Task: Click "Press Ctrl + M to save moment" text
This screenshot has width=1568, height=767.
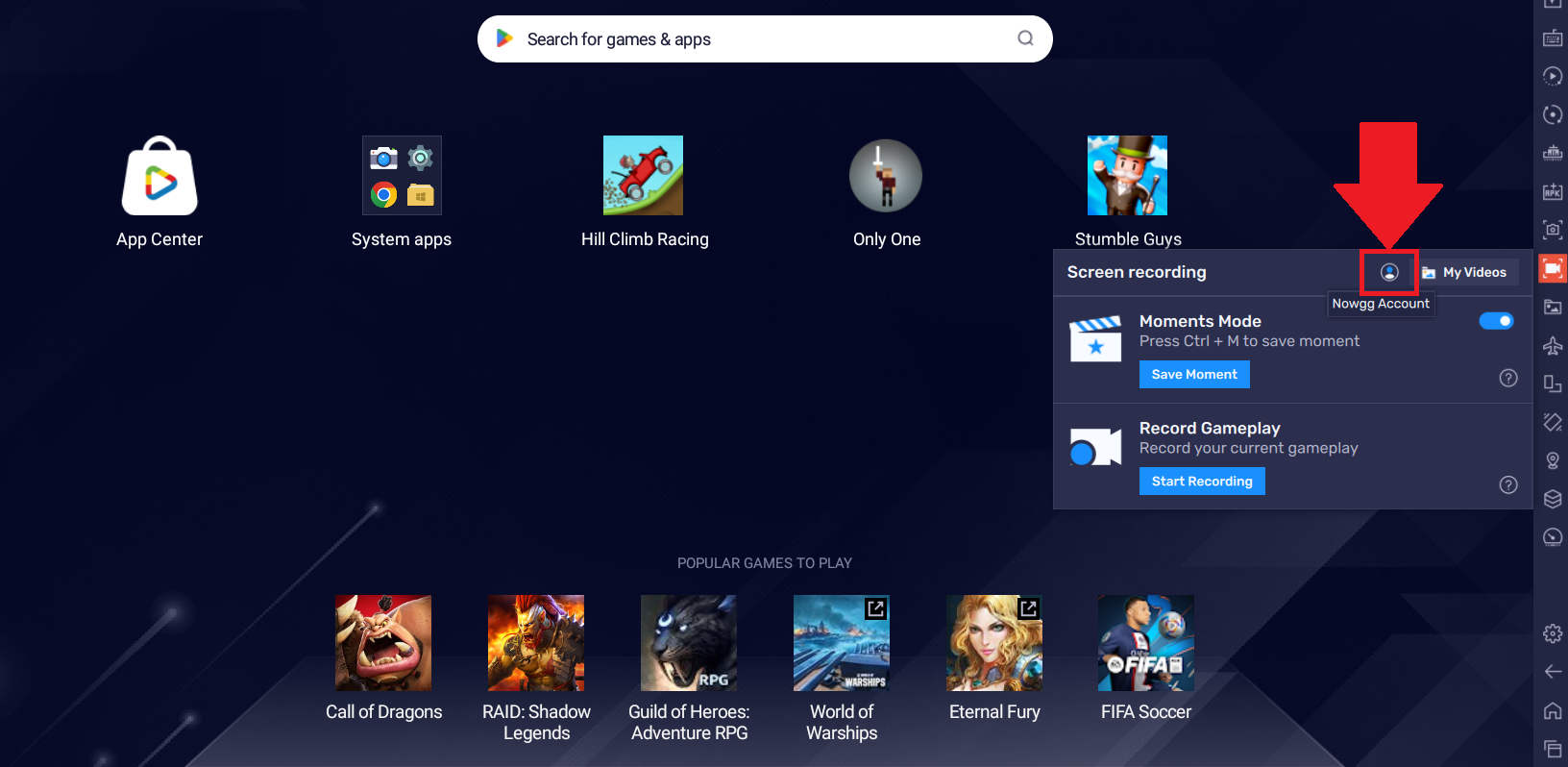Action: pyautogui.click(x=1249, y=341)
